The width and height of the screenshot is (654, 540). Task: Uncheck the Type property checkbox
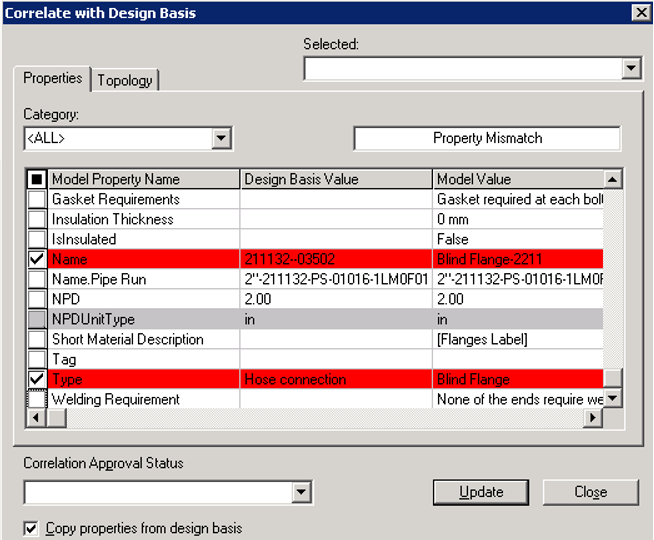(37, 379)
